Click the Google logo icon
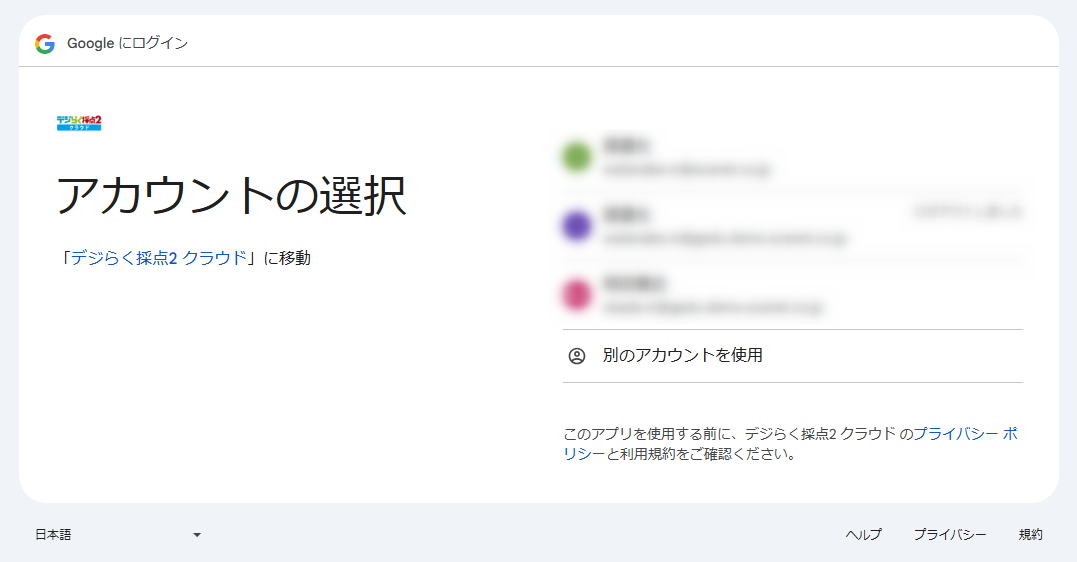Viewport: 1077px width, 562px height. [x=45, y=43]
